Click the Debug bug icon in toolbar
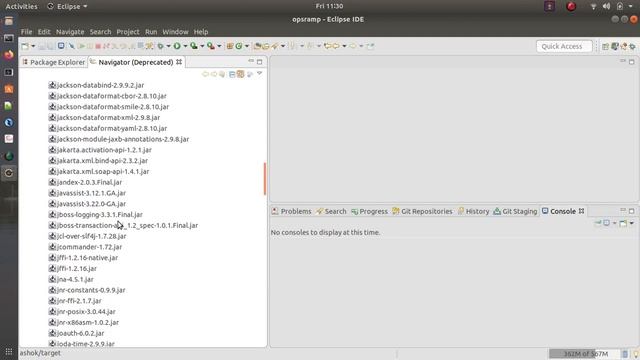The width and height of the screenshot is (640, 360). point(160,46)
